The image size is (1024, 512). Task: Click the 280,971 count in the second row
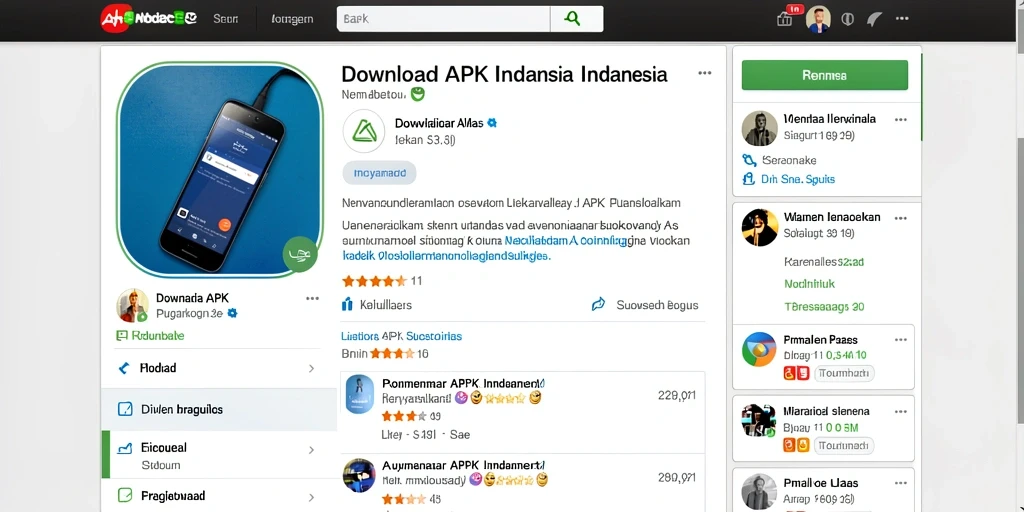677,477
